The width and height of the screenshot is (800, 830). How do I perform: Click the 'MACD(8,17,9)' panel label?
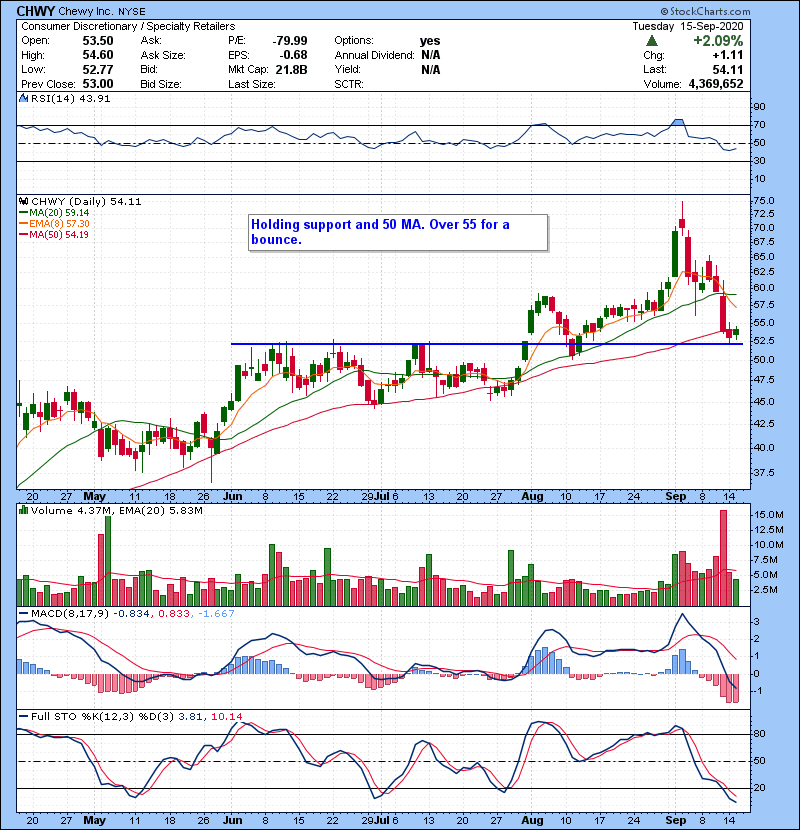coord(70,614)
